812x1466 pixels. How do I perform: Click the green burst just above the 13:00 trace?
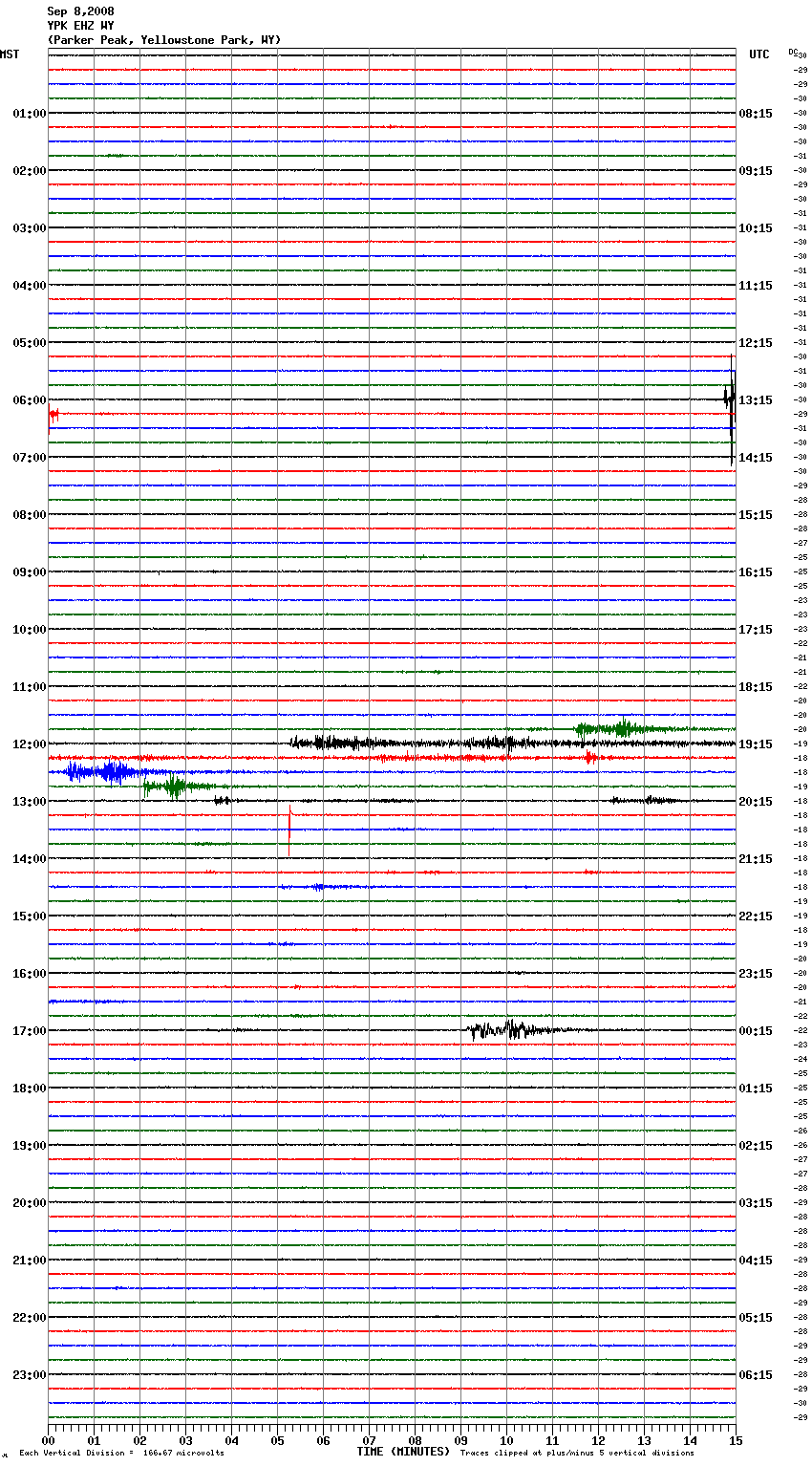(175, 787)
